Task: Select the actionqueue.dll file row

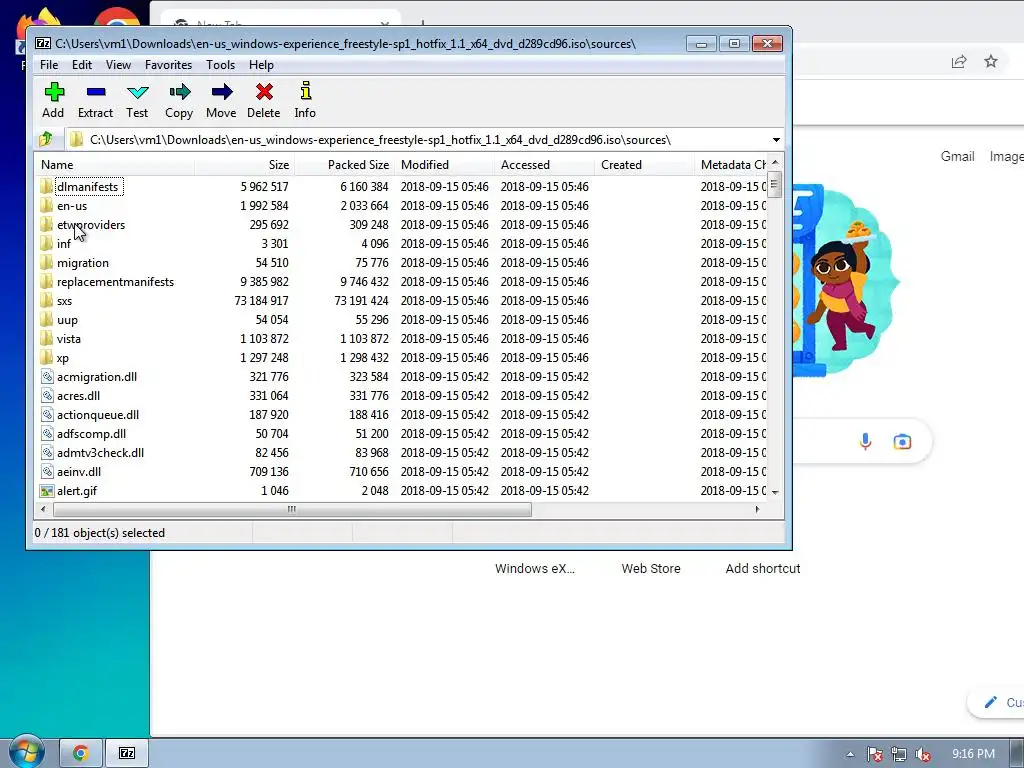Action: (x=402, y=415)
